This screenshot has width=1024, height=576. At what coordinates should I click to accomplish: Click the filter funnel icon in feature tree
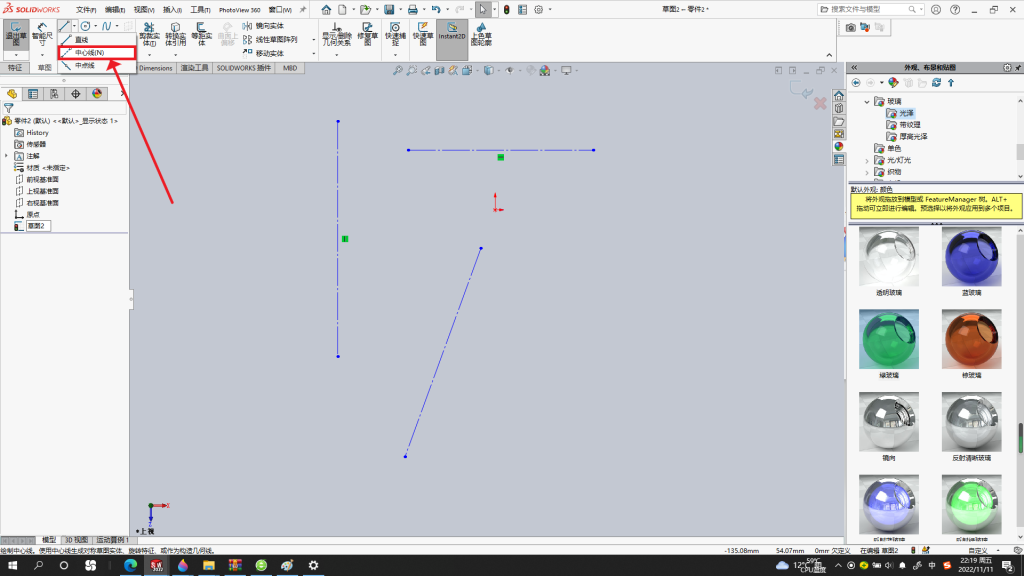8,108
